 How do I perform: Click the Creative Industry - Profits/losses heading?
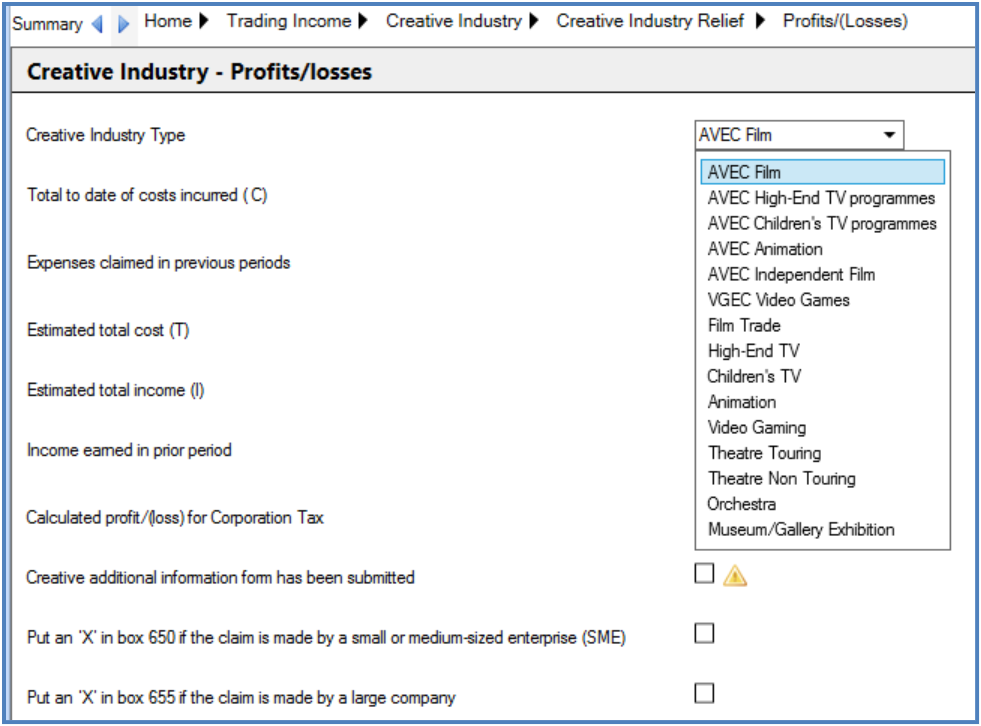(199, 71)
